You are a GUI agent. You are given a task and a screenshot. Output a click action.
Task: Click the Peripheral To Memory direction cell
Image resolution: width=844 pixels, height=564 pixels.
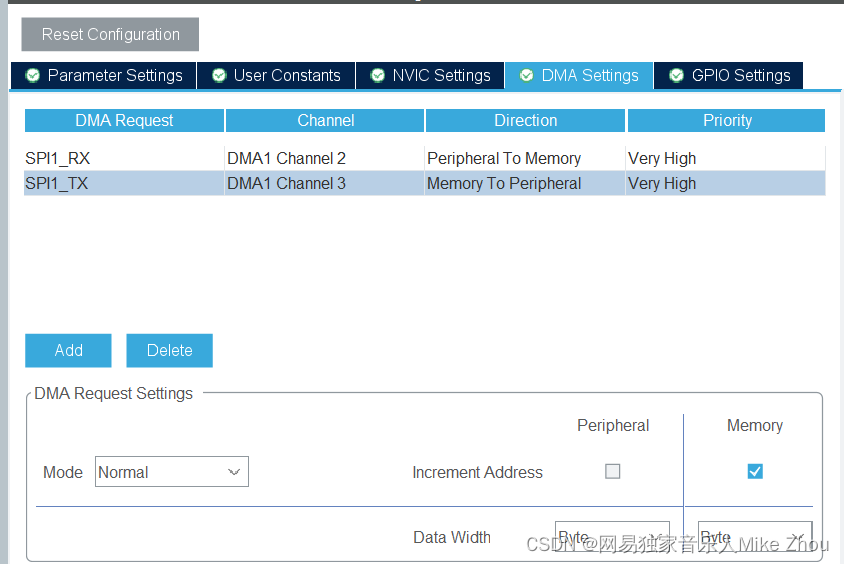(525, 158)
